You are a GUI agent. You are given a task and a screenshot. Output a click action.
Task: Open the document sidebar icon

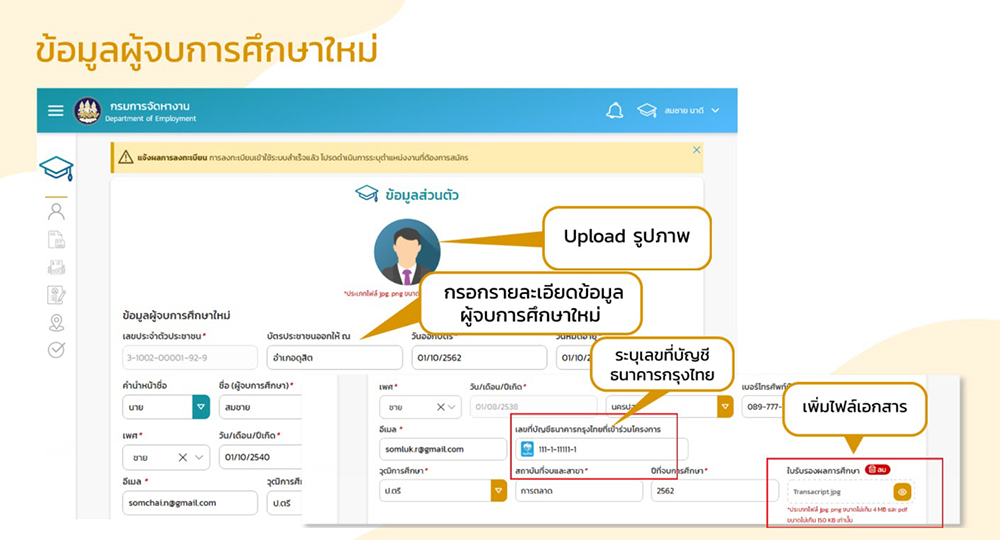click(x=56, y=240)
